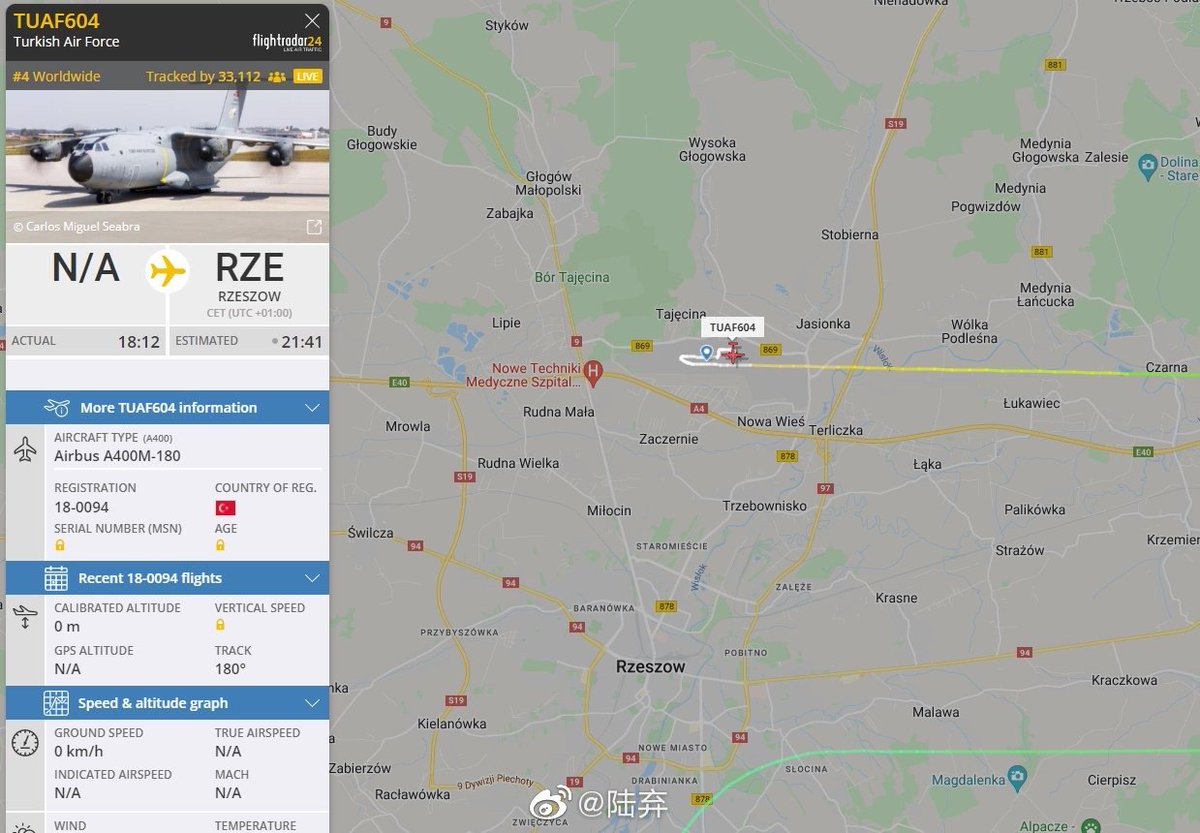Image resolution: width=1200 pixels, height=833 pixels.
Task: Click the Magdalenka camera point of interest
Action: click(x=1016, y=775)
